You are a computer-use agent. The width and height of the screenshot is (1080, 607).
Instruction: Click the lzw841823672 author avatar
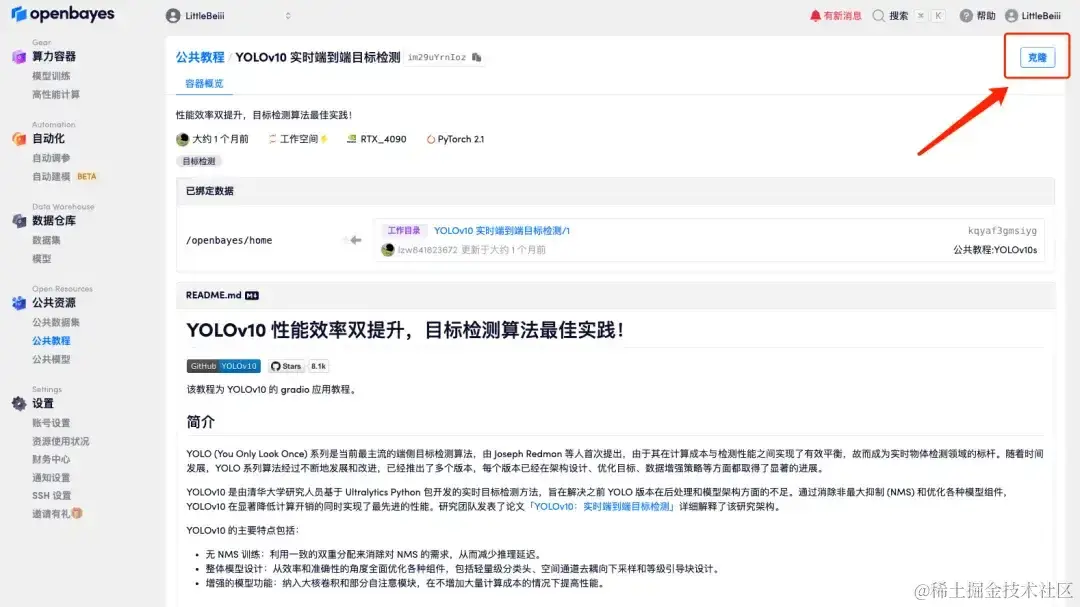(388, 249)
